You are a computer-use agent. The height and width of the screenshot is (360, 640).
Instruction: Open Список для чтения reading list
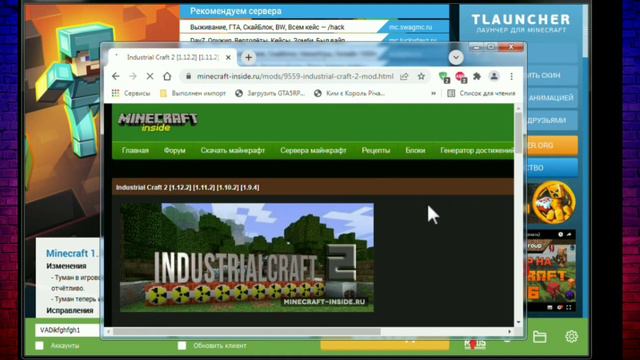(481, 93)
